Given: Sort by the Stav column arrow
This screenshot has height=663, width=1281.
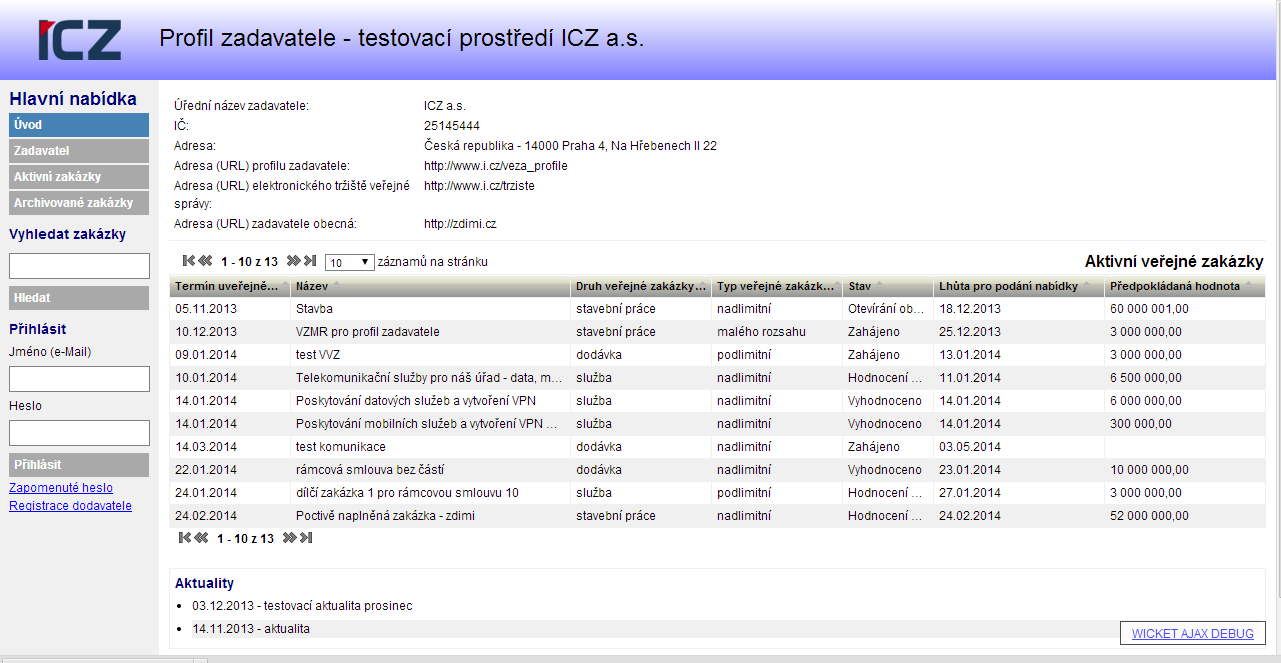Looking at the screenshot, I should click(879, 287).
